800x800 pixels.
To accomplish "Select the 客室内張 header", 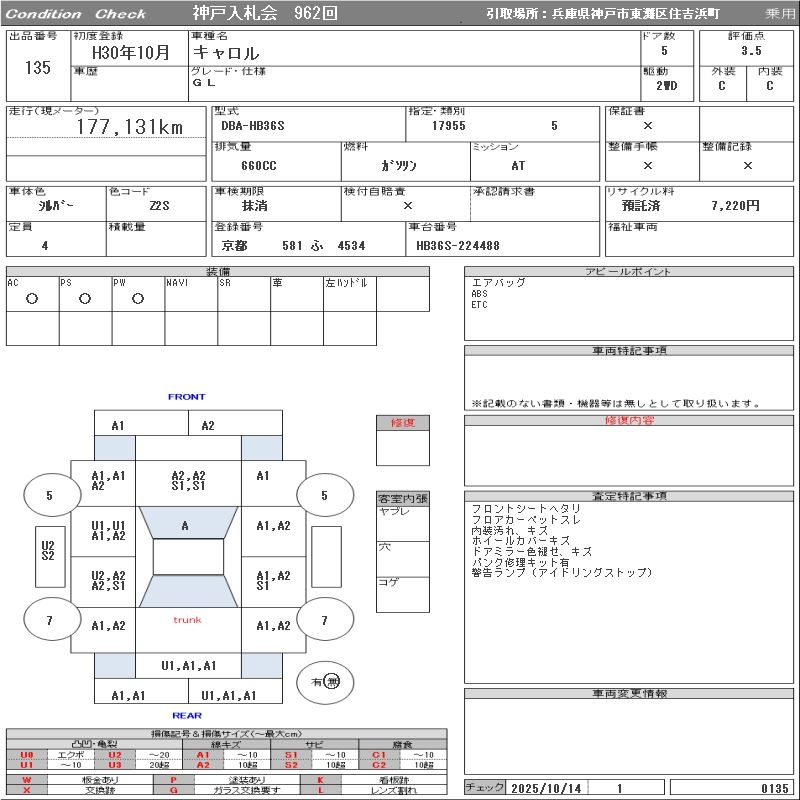I will [402, 498].
